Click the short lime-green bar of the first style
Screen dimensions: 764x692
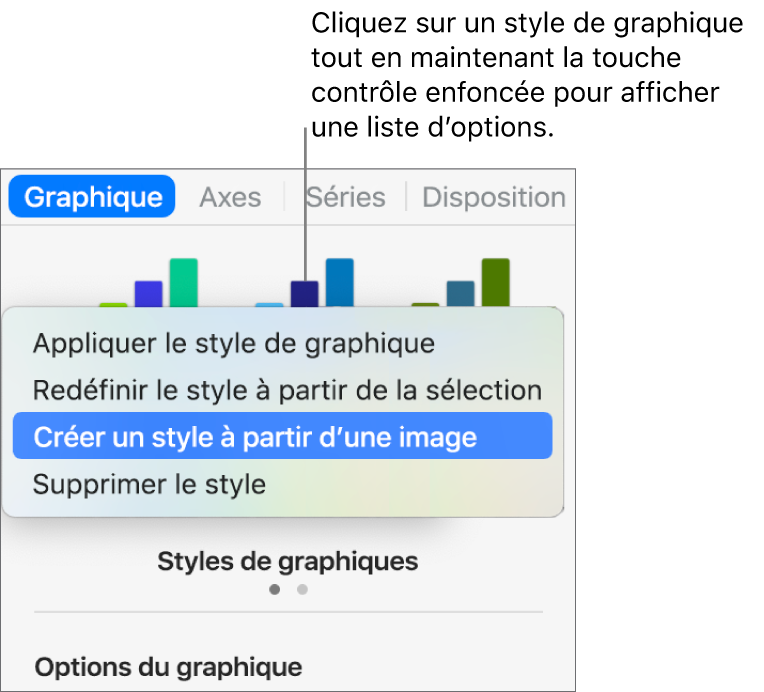(113, 304)
